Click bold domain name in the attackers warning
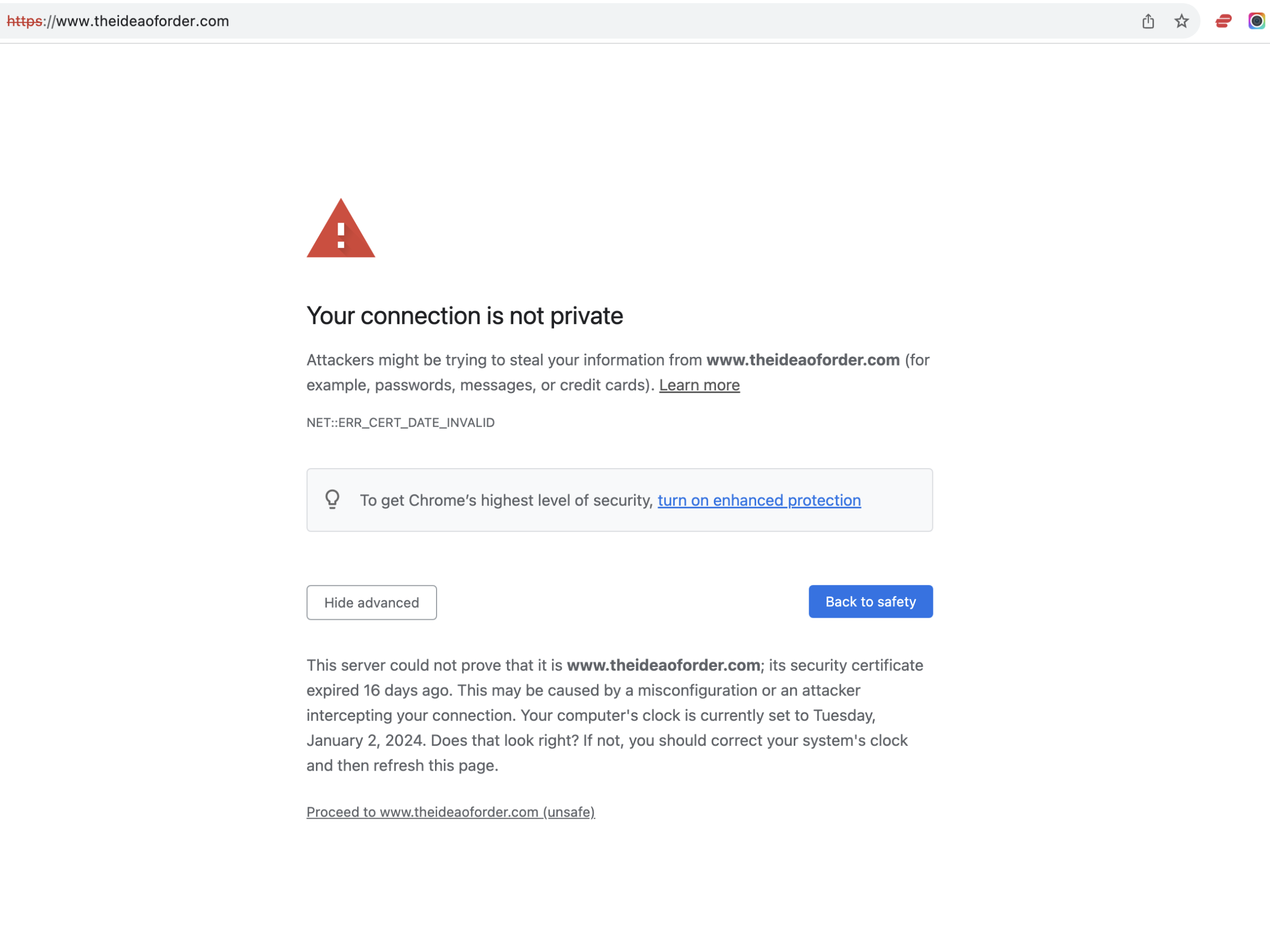The image size is (1270, 952). click(803, 360)
